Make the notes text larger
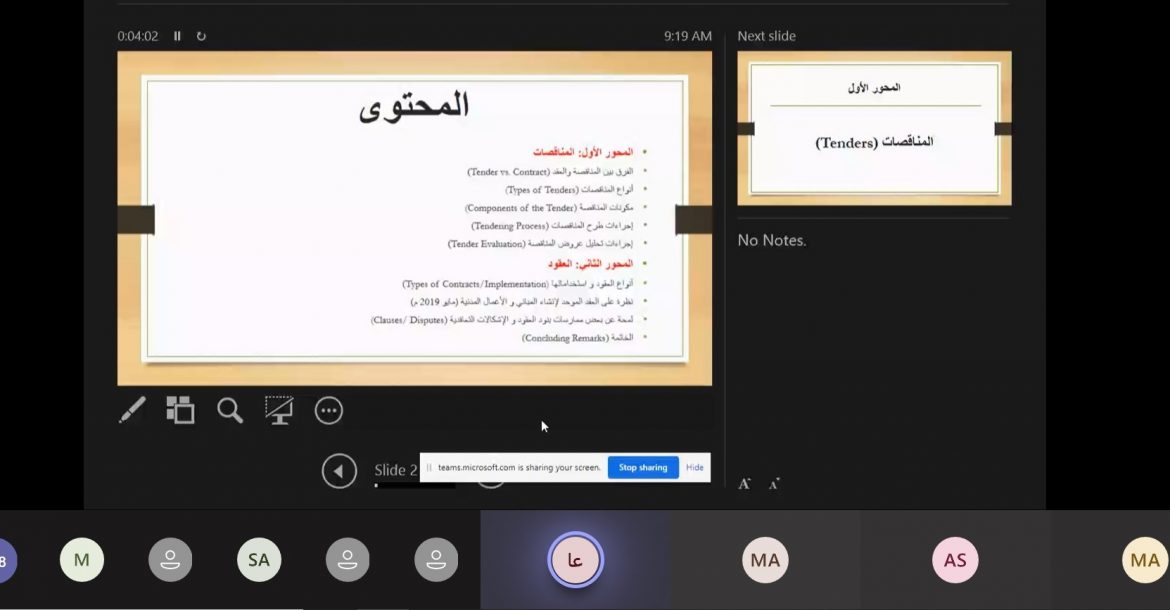The image size is (1170, 610). 744,484
